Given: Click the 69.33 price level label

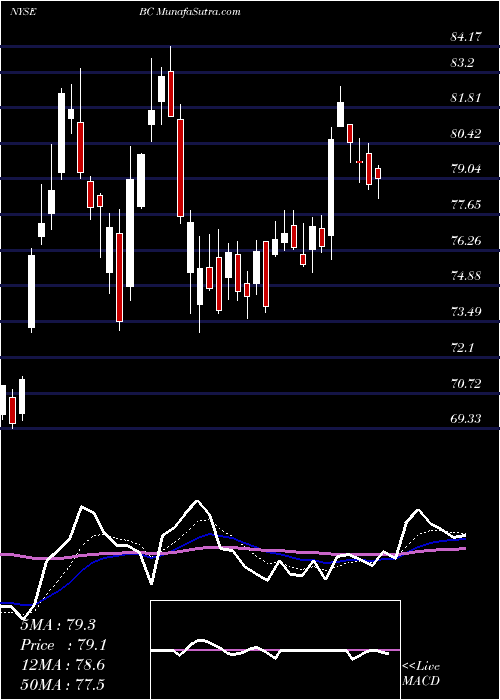Looking at the screenshot, I should (x=466, y=419).
